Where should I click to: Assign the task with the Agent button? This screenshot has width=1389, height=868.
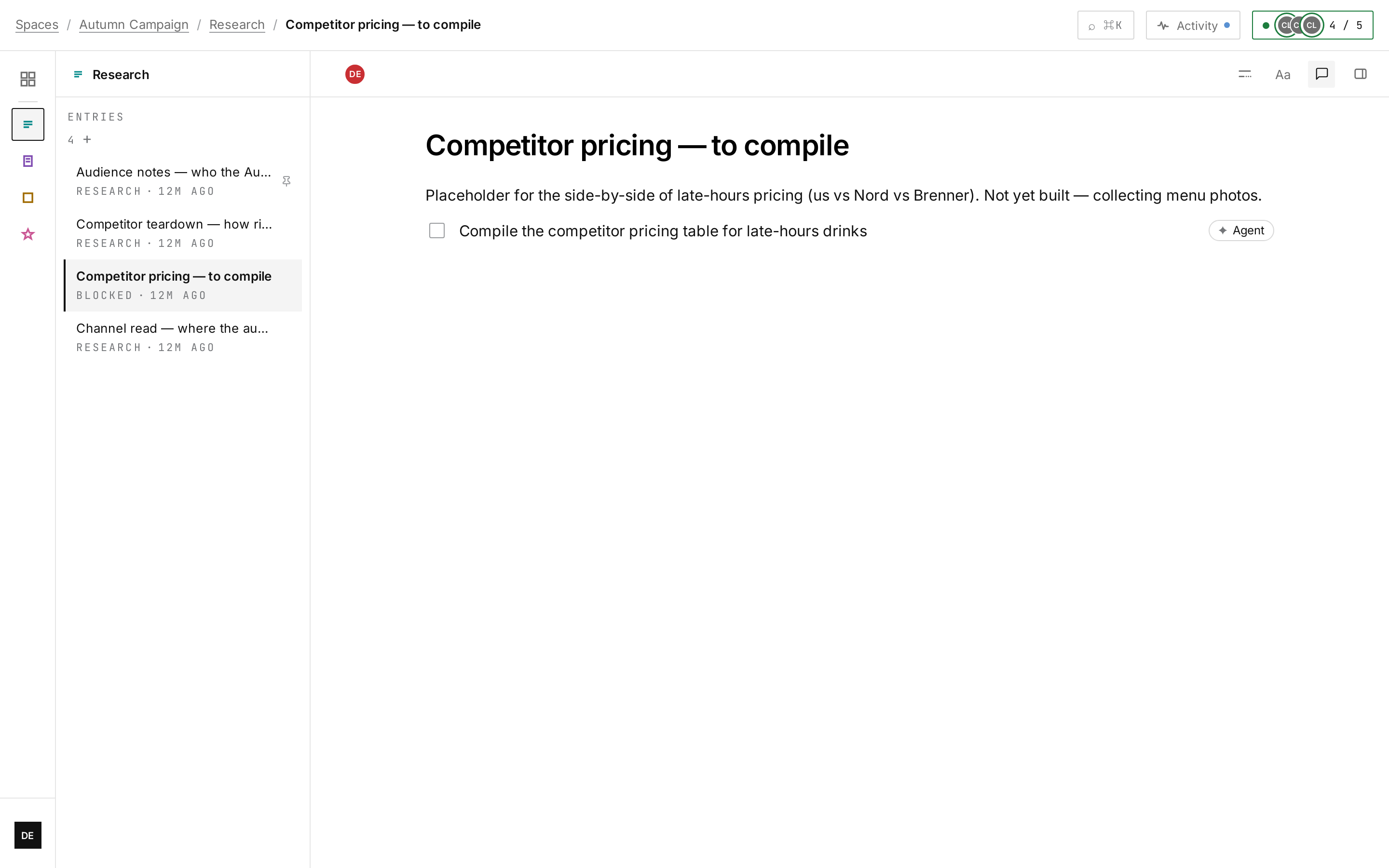coord(1241,230)
